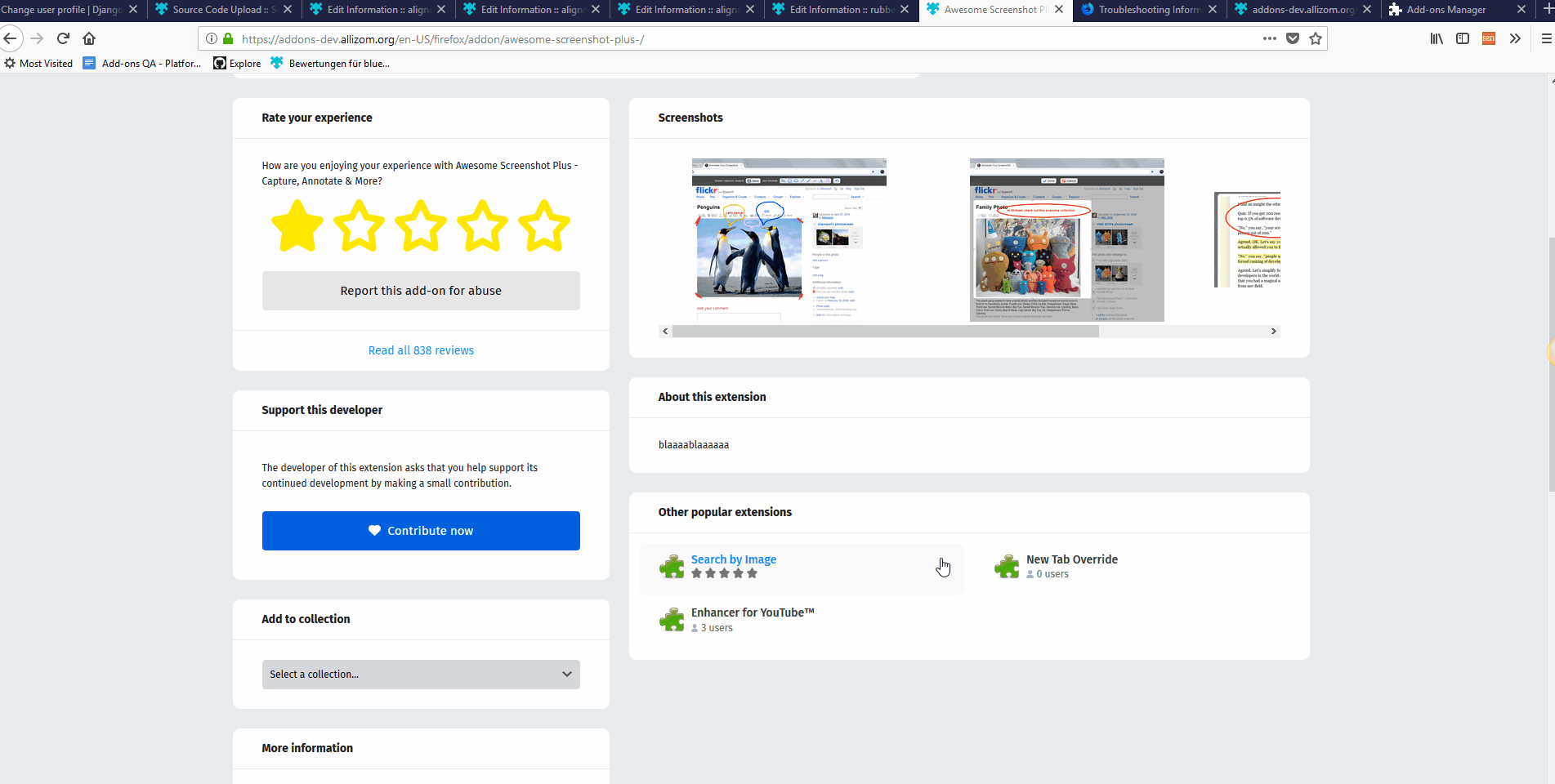
Task: Open the Library toolbar icon
Action: tap(1437, 38)
